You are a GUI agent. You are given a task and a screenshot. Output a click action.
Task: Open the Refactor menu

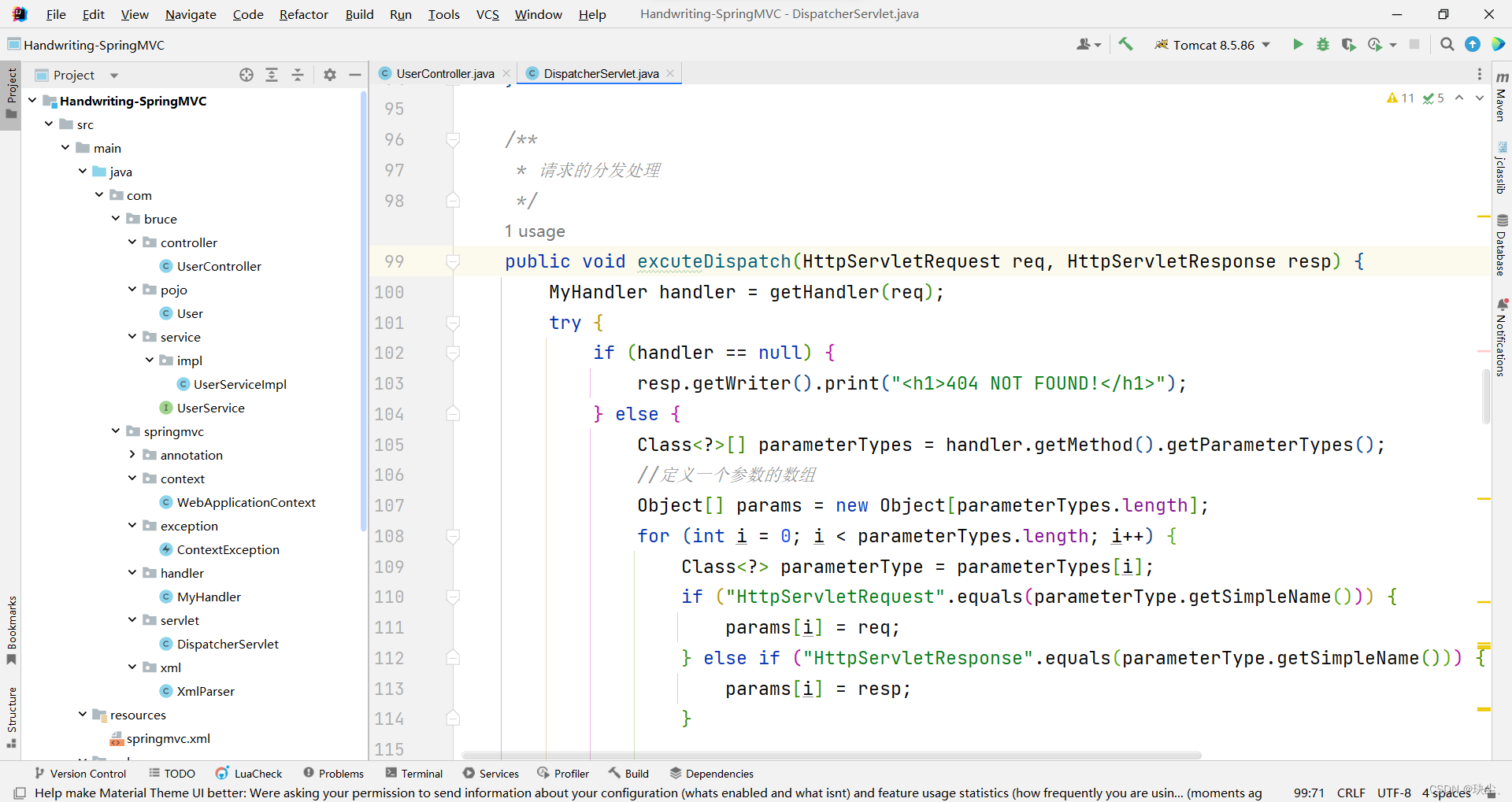[x=303, y=14]
